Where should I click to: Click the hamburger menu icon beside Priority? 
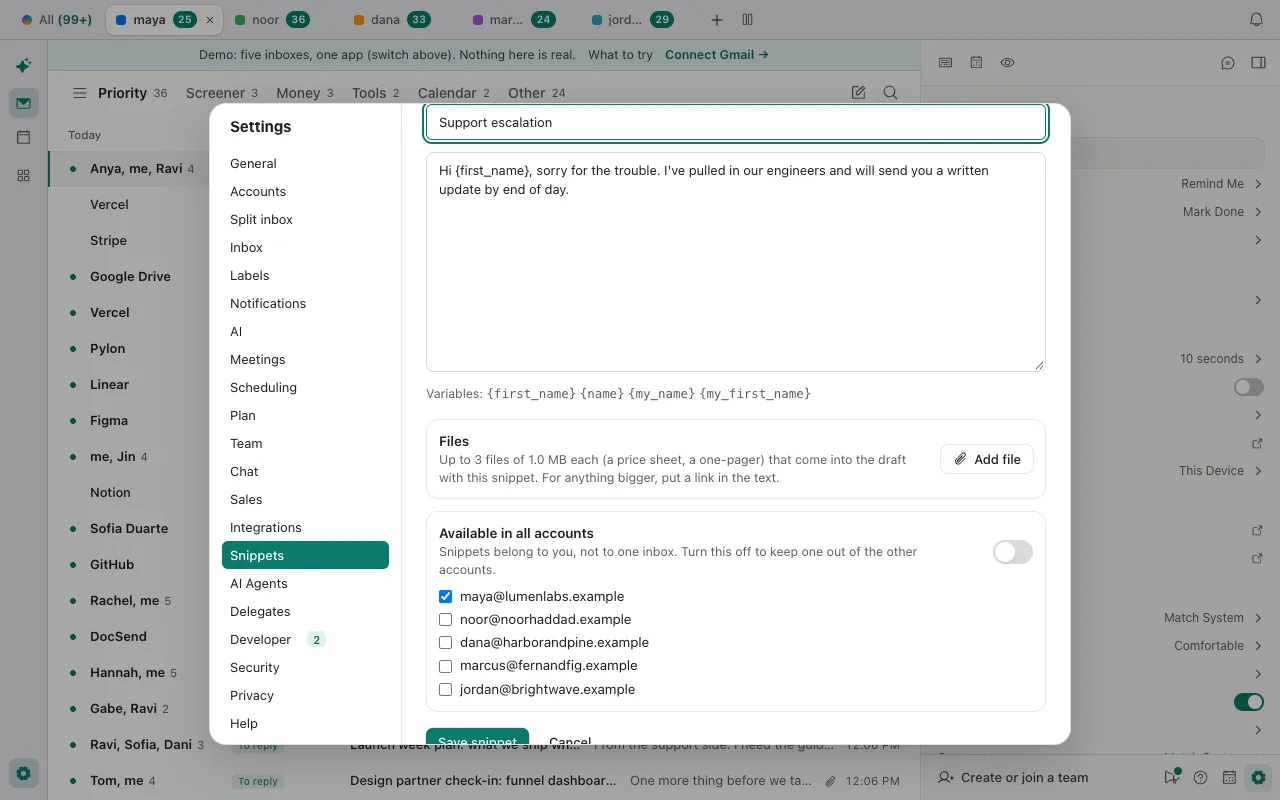point(79,93)
